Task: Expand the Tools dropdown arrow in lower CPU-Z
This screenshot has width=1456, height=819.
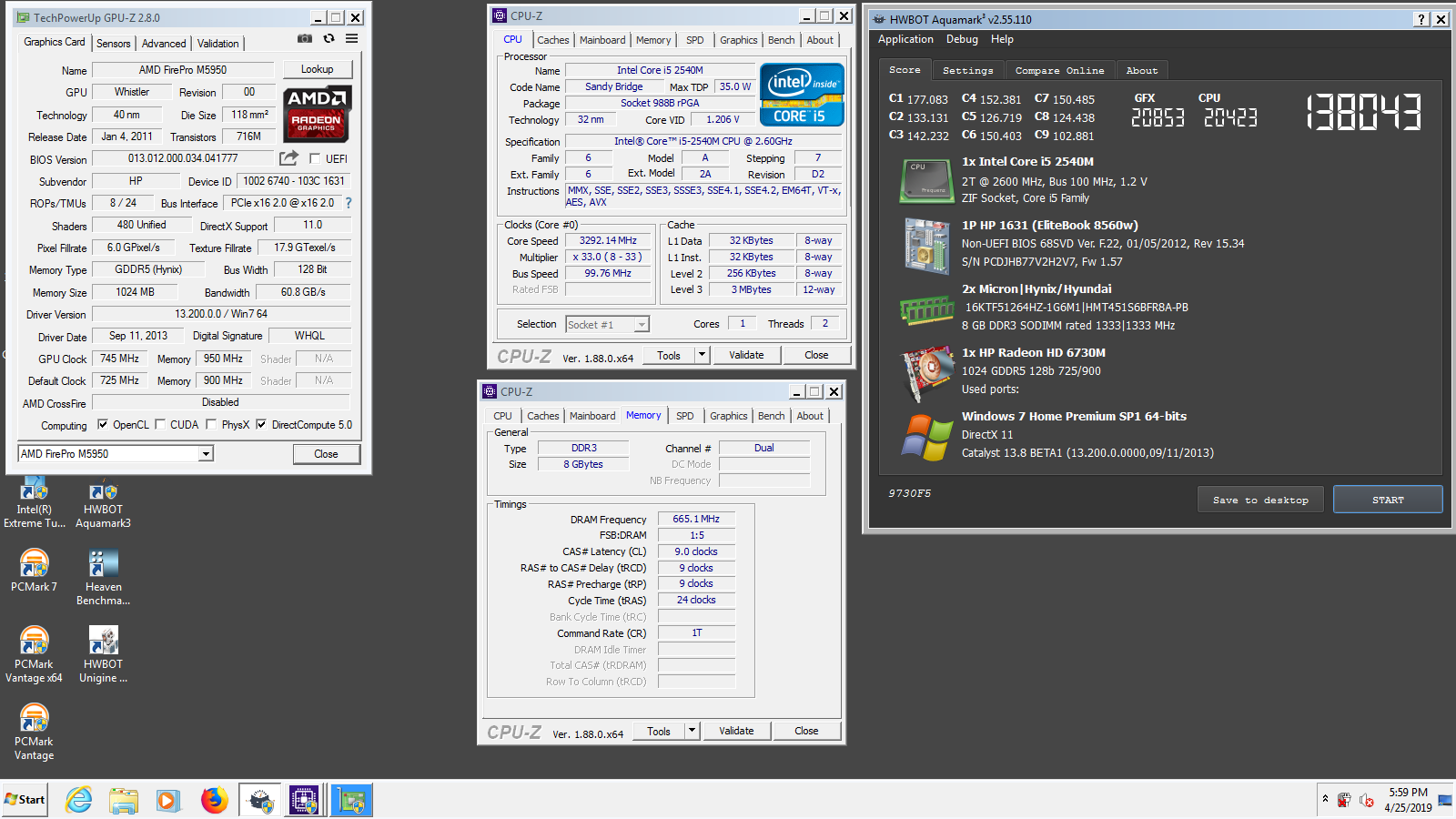Action: (692, 731)
